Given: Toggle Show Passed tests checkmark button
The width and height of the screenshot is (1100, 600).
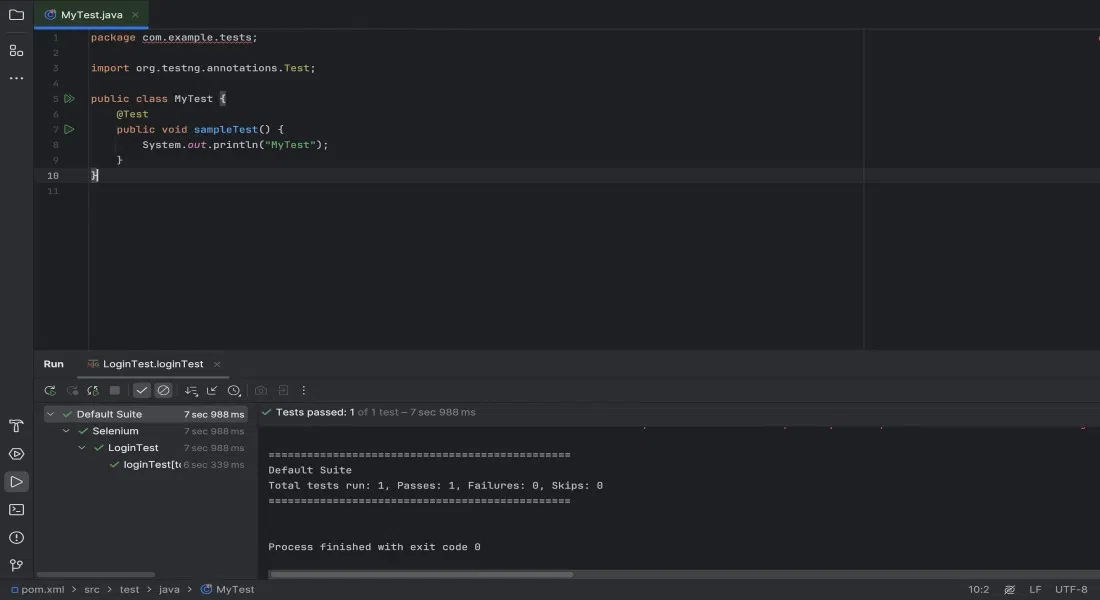Looking at the screenshot, I should point(142,391).
